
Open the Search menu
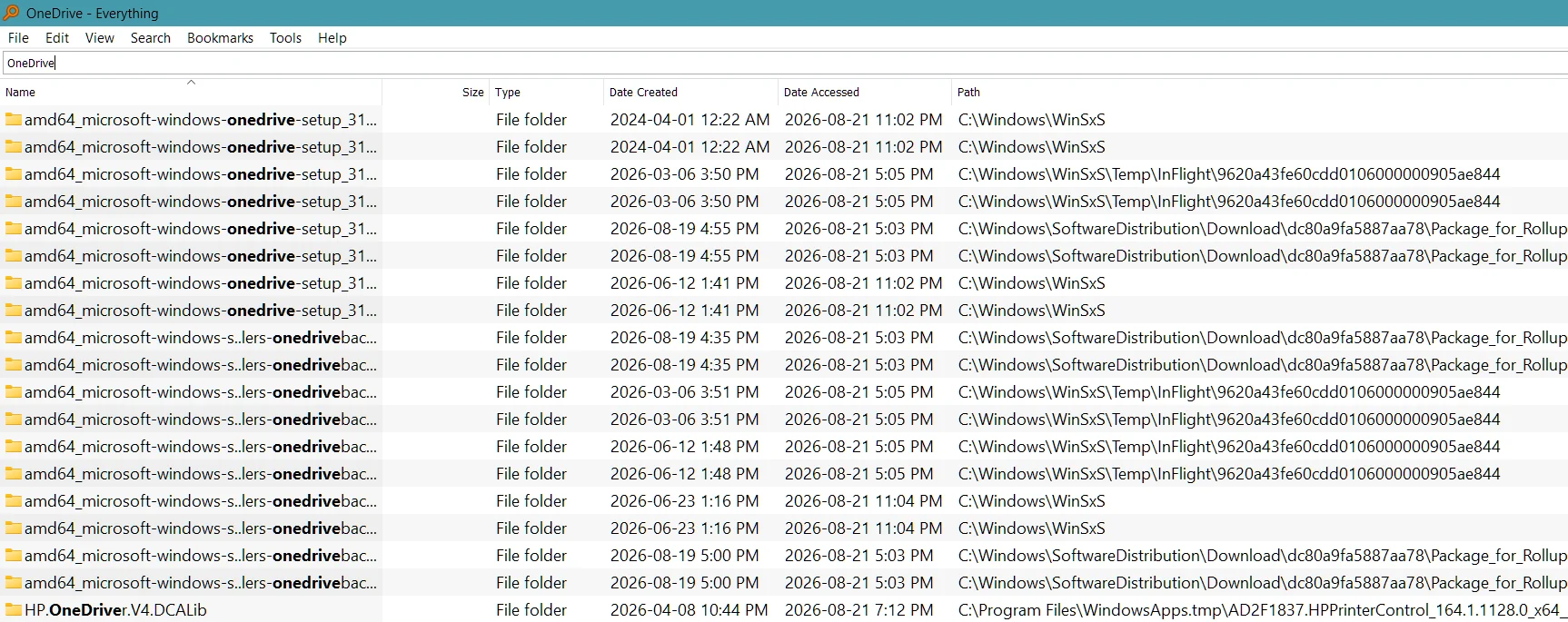(x=151, y=38)
